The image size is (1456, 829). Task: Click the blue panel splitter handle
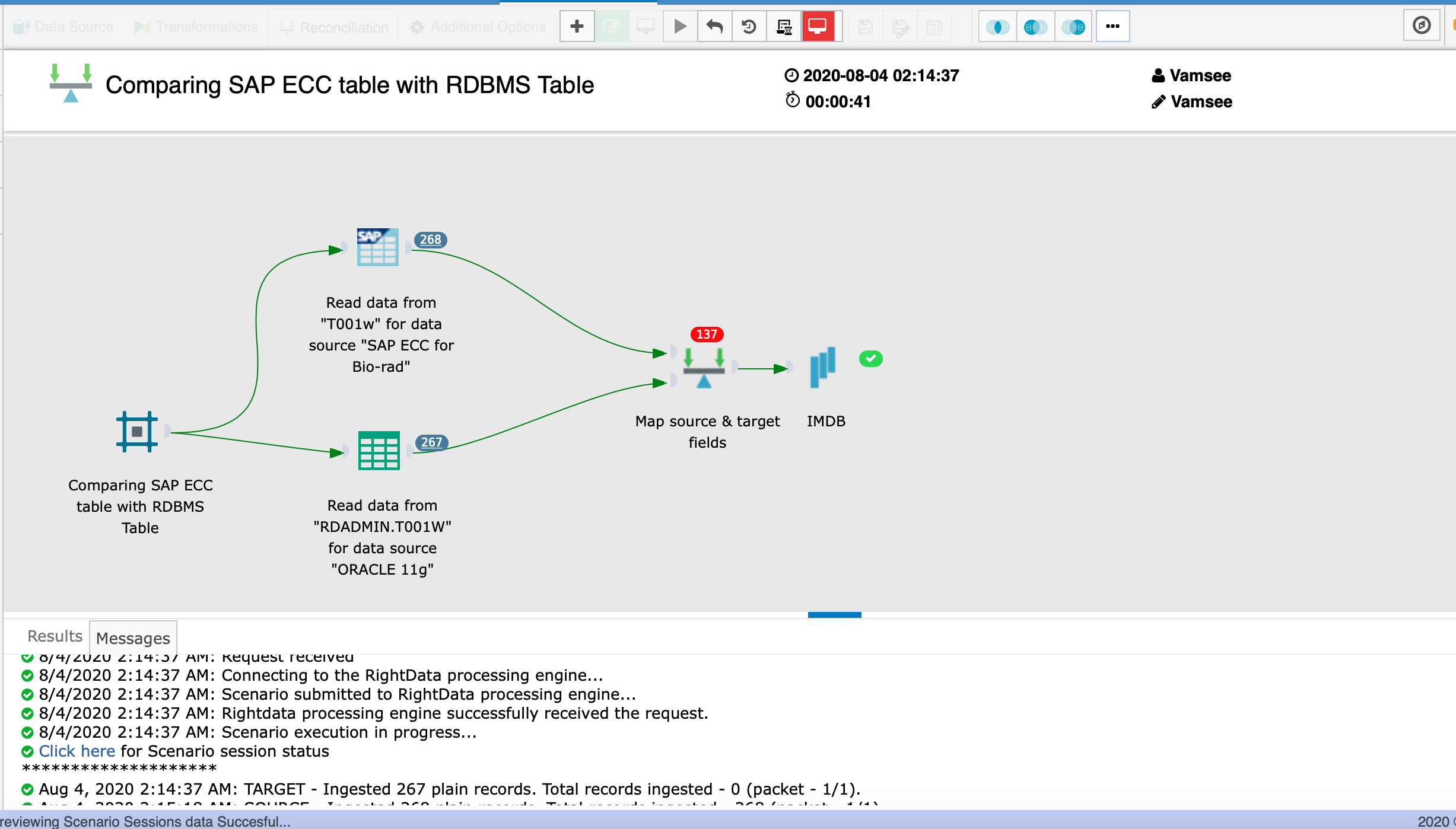(834, 615)
